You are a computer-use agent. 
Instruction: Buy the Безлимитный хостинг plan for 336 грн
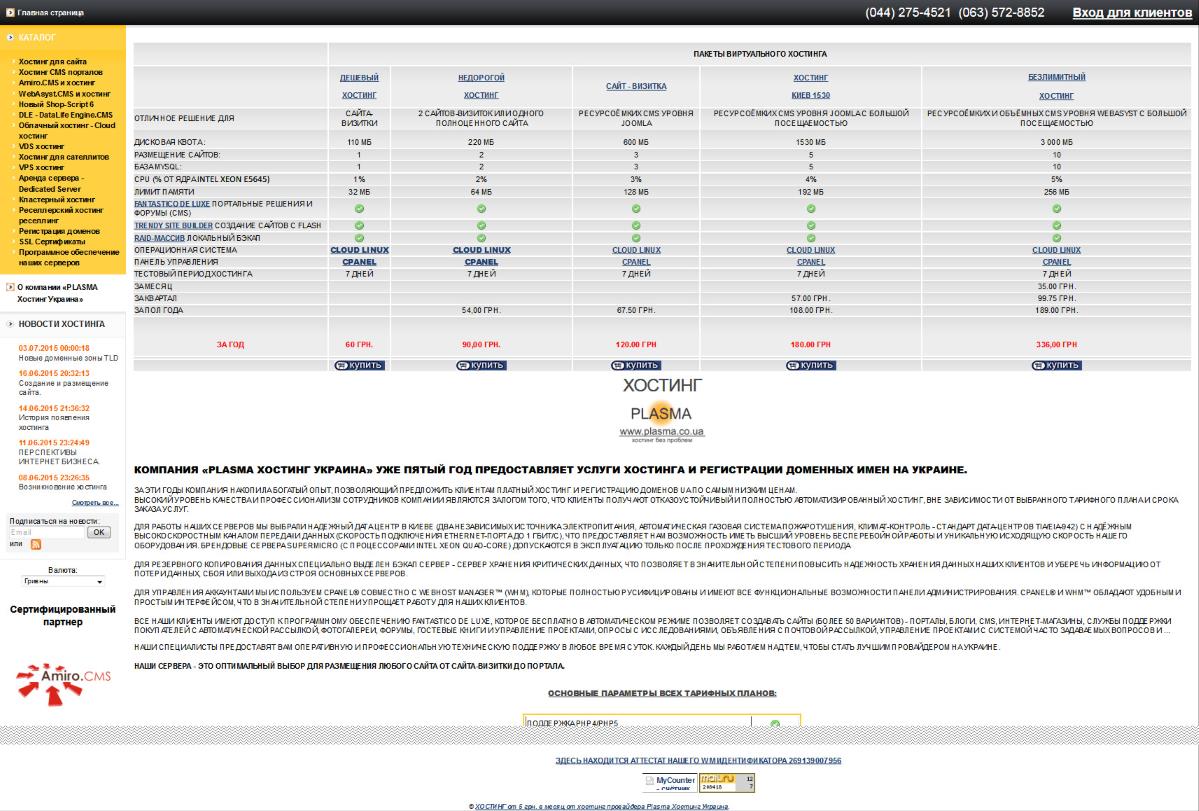(x=1056, y=365)
